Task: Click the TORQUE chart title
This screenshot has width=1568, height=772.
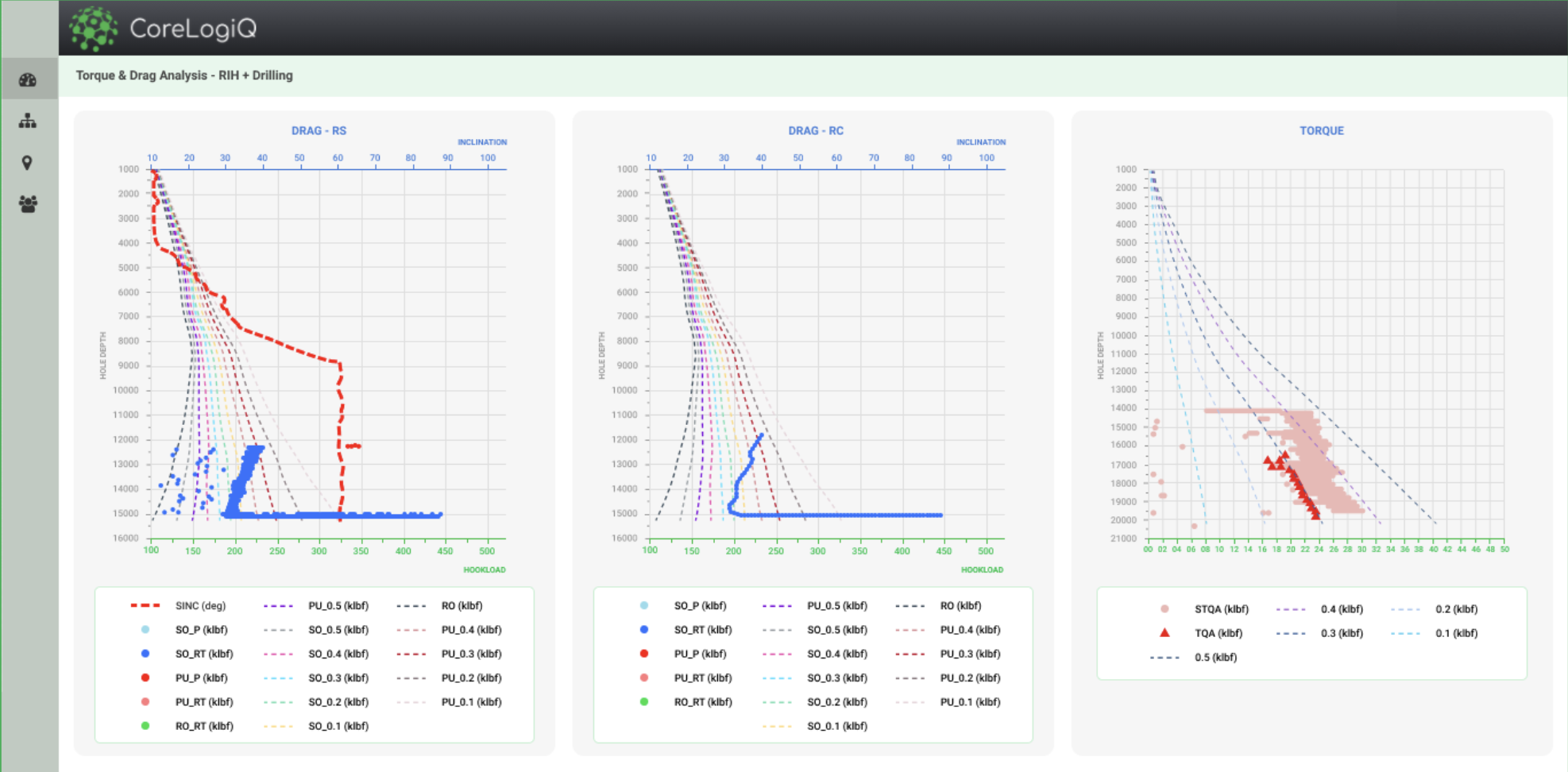Action: click(1321, 131)
